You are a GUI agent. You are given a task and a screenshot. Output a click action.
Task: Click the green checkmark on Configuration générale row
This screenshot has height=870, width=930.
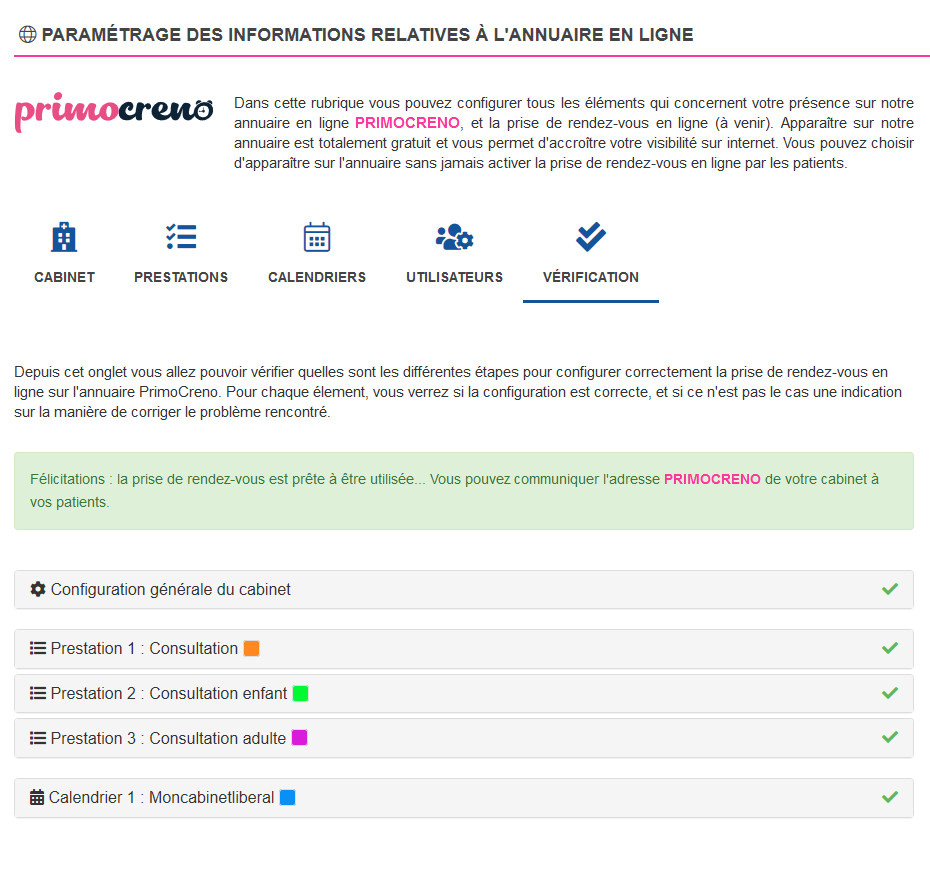[890, 589]
